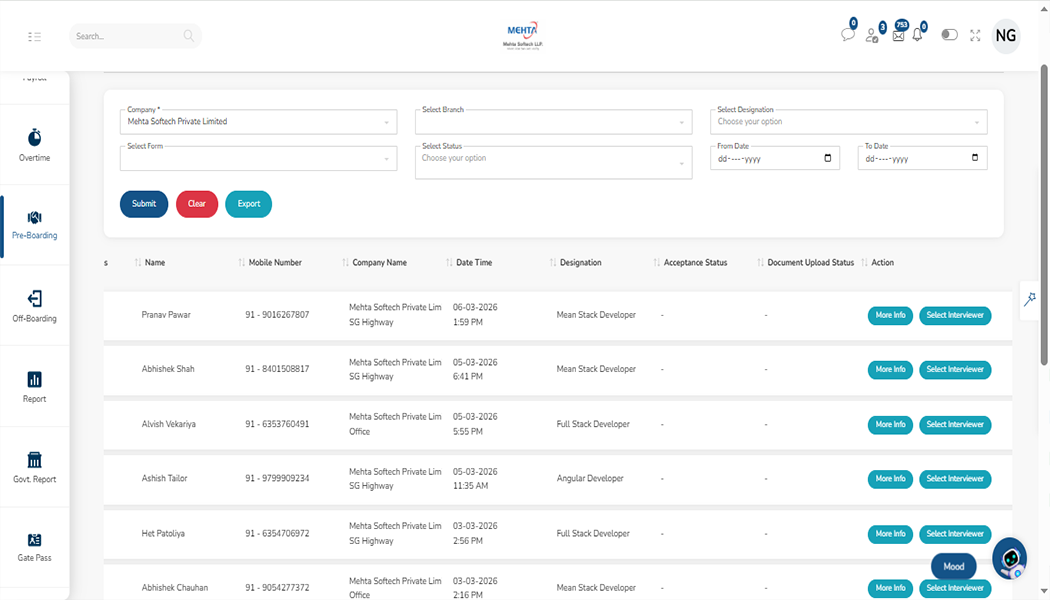The height and width of the screenshot is (600, 1050).
Task: Open the Select Status dropdown
Action: pyautogui.click(x=553, y=162)
